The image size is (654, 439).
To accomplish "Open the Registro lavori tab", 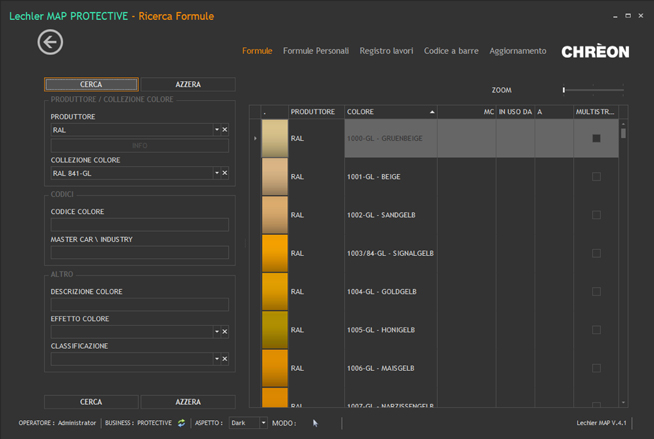I will [x=386, y=51].
